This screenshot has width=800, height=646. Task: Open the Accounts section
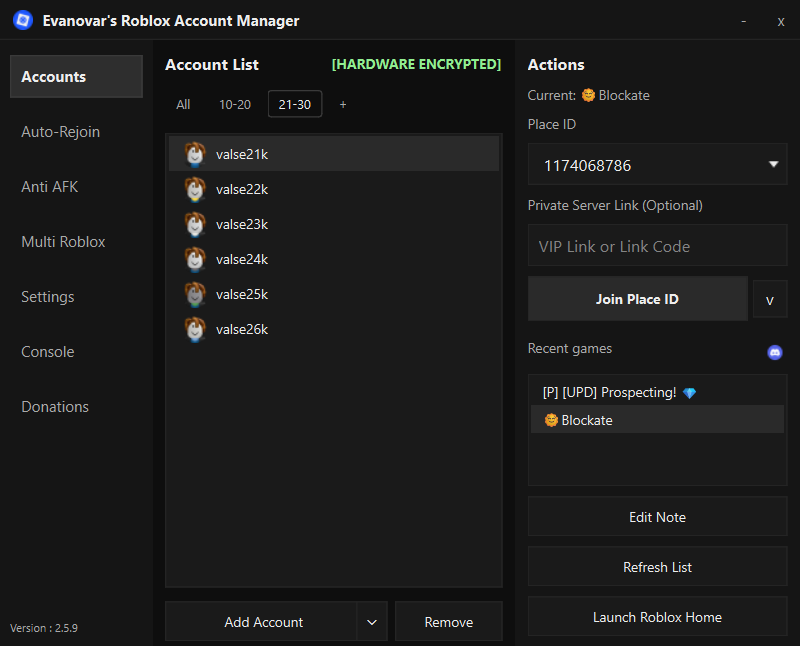76,77
